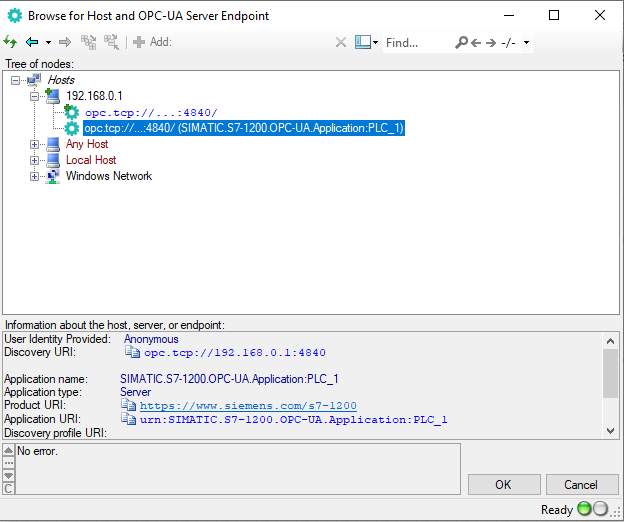Image resolution: width=624 pixels, height=522 pixels.
Task: Click find-next right arrow icon
Action: coord(491,43)
